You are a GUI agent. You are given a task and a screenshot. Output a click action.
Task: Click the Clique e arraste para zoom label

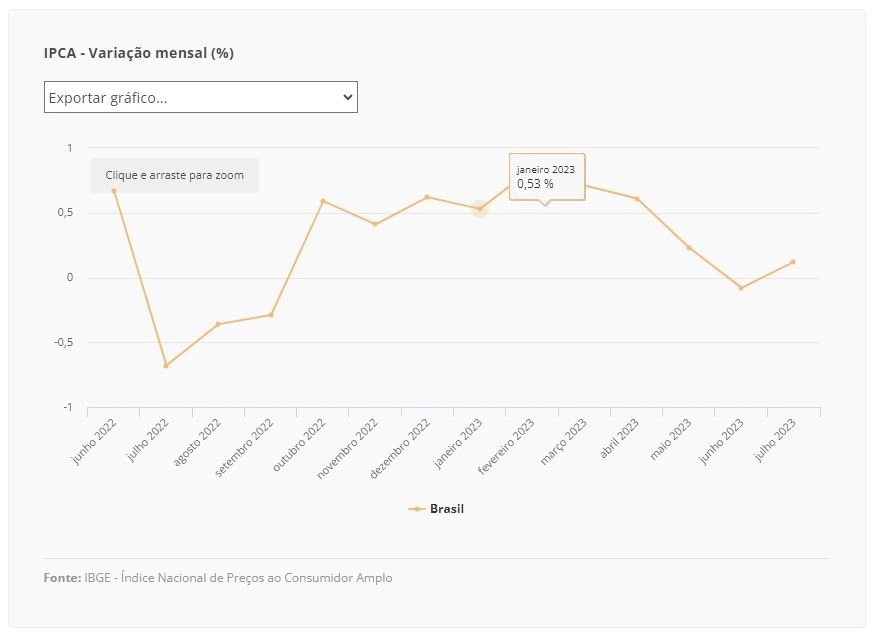click(174, 175)
